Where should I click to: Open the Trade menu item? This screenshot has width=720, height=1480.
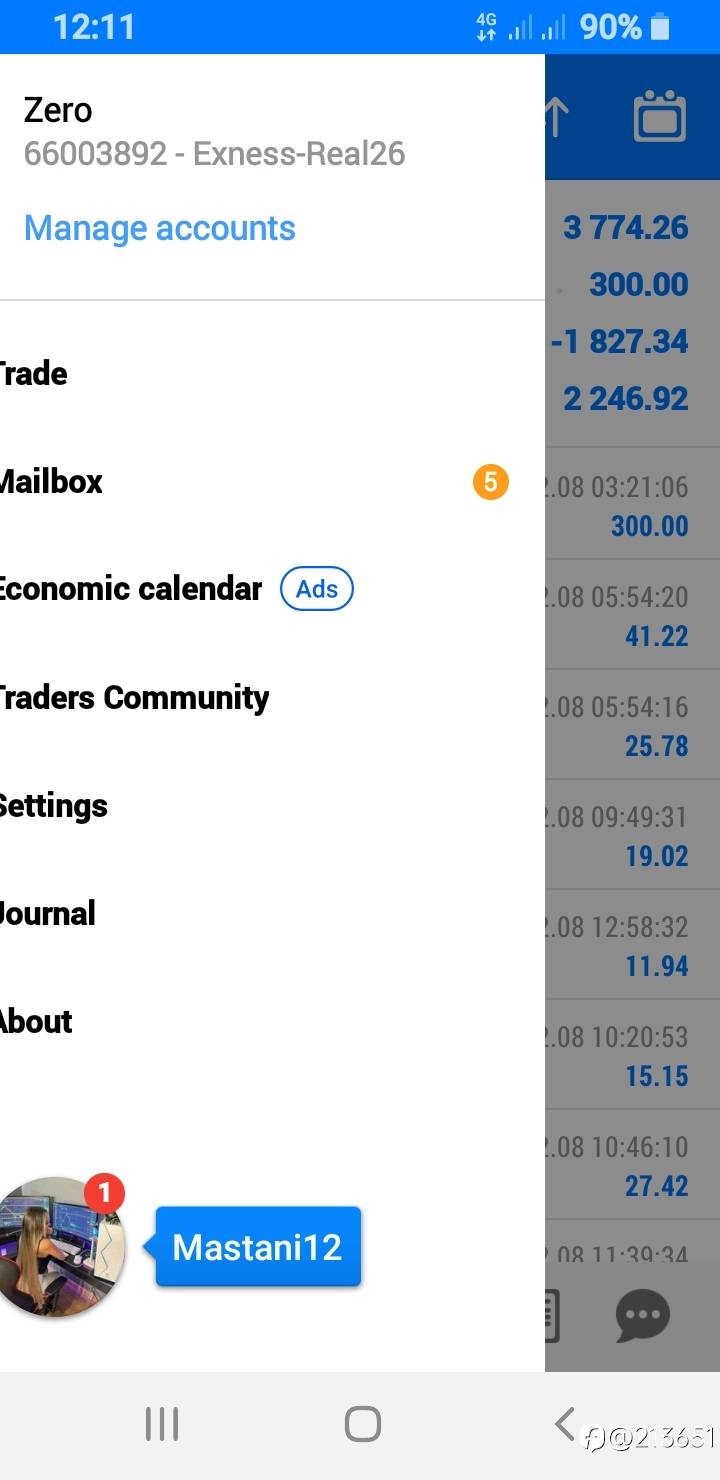pos(34,374)
